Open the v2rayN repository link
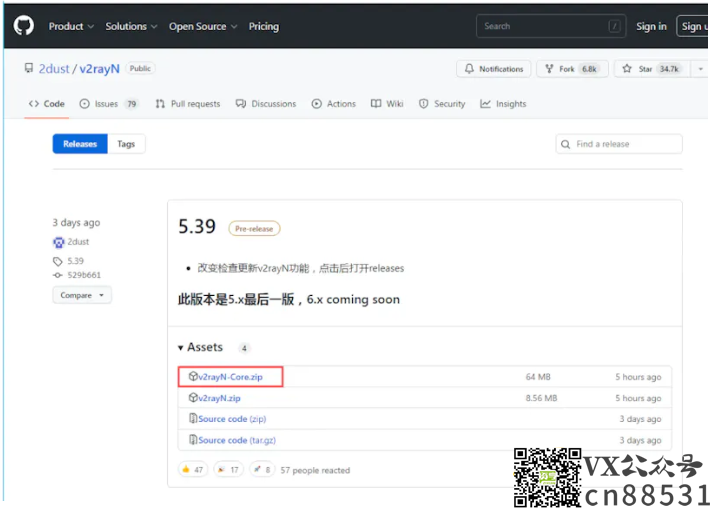713x508 pixels. click(100, 69)
